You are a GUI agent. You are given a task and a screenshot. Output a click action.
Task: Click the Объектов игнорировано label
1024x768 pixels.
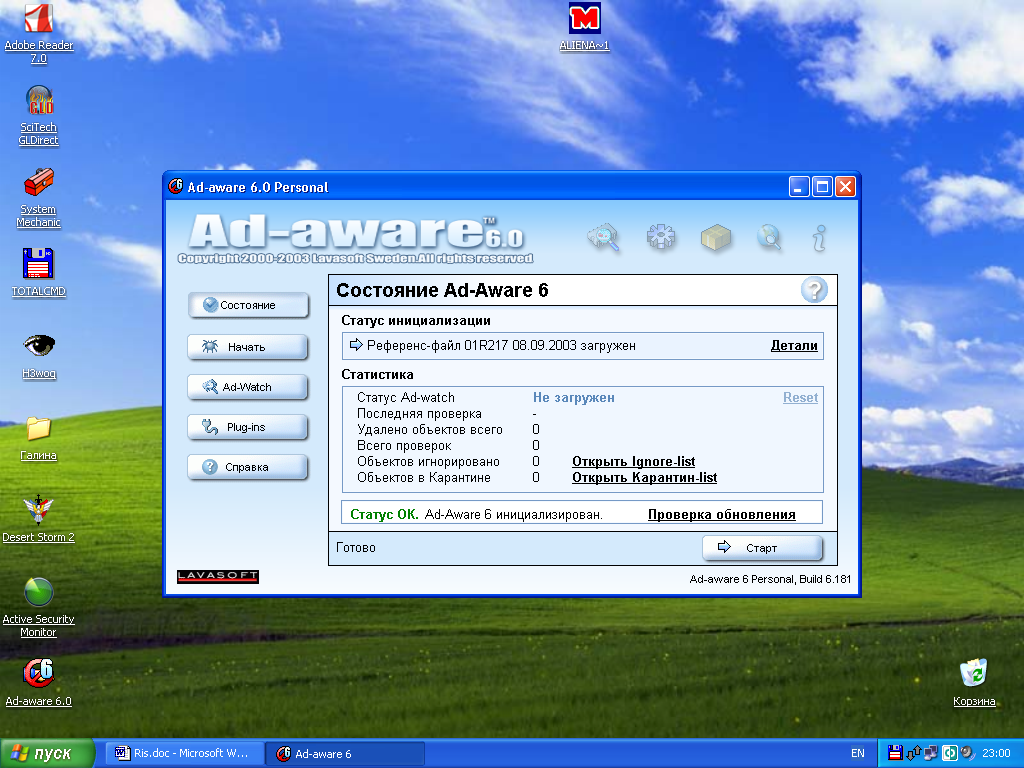click(428, 461)
